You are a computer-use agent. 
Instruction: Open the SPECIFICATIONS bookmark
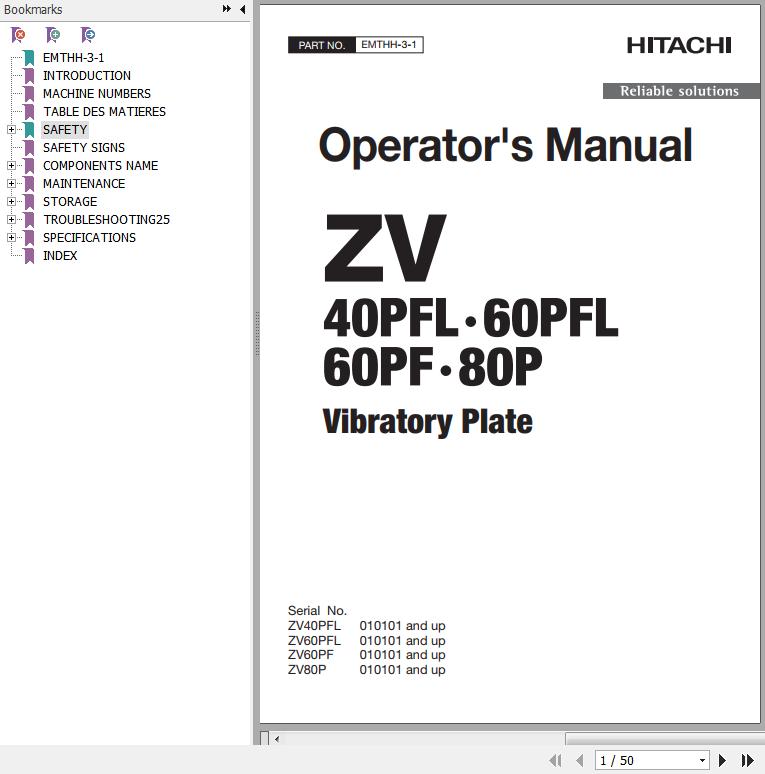point(89,238)
